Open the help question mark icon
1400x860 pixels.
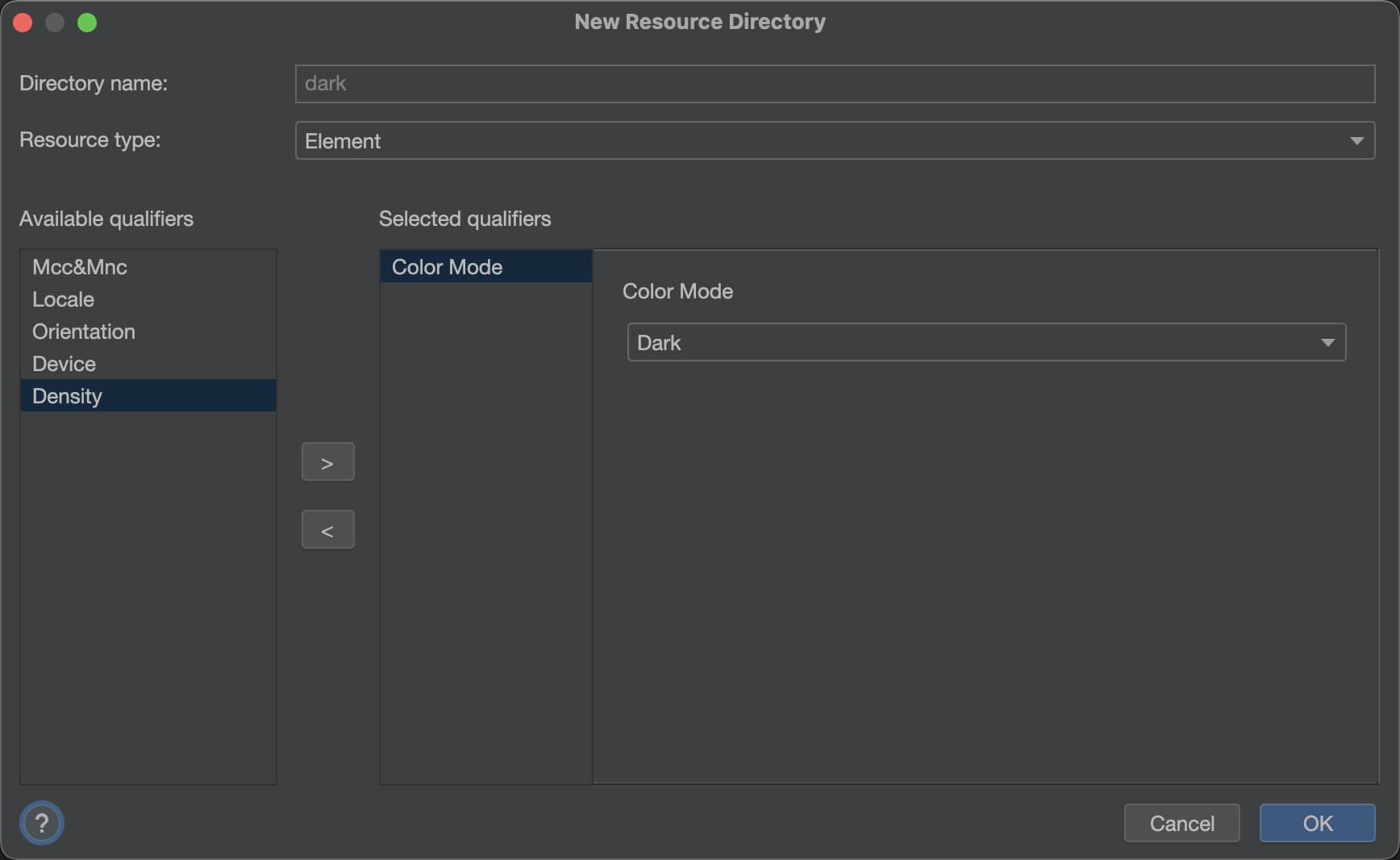(42, 823)
